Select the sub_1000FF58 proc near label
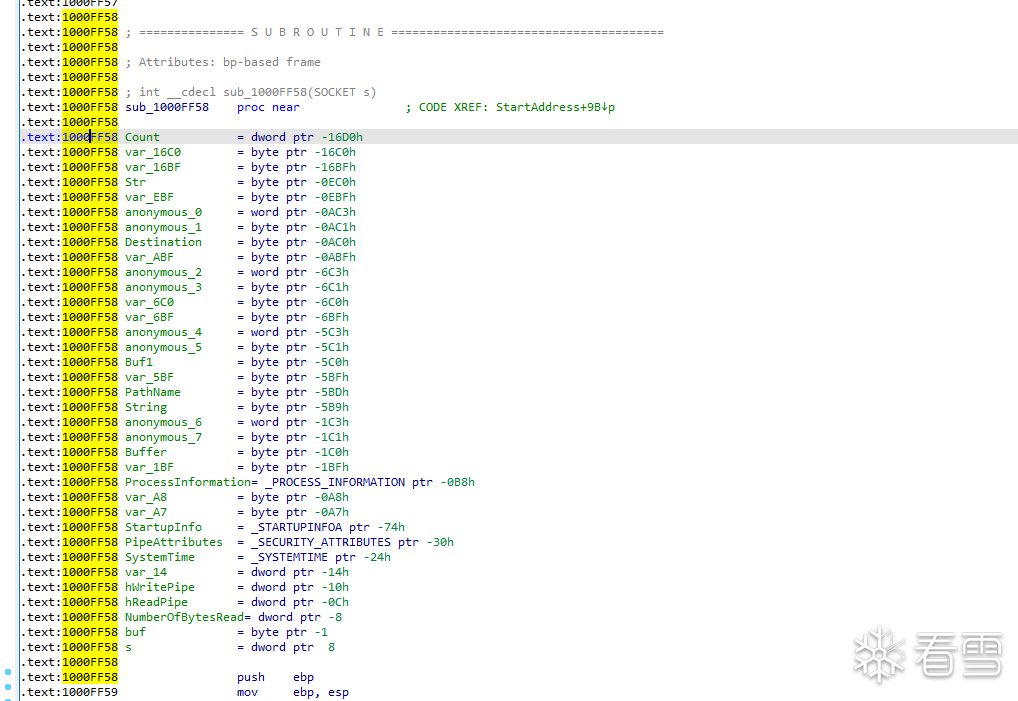1018x701 pixels. 167,107
